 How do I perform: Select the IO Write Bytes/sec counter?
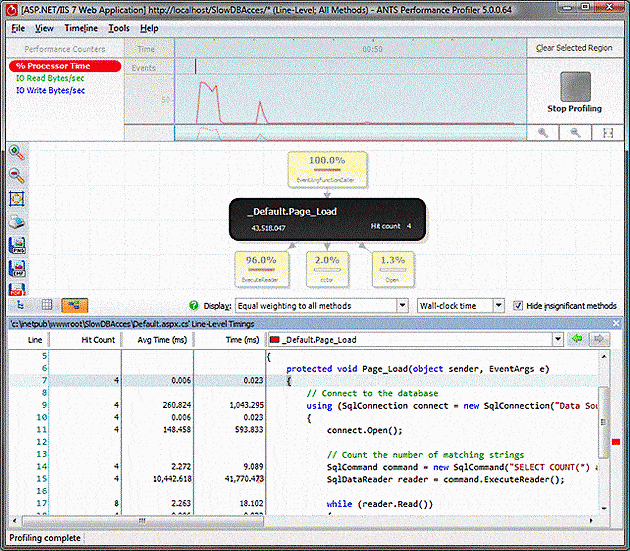tap(50, 90)
